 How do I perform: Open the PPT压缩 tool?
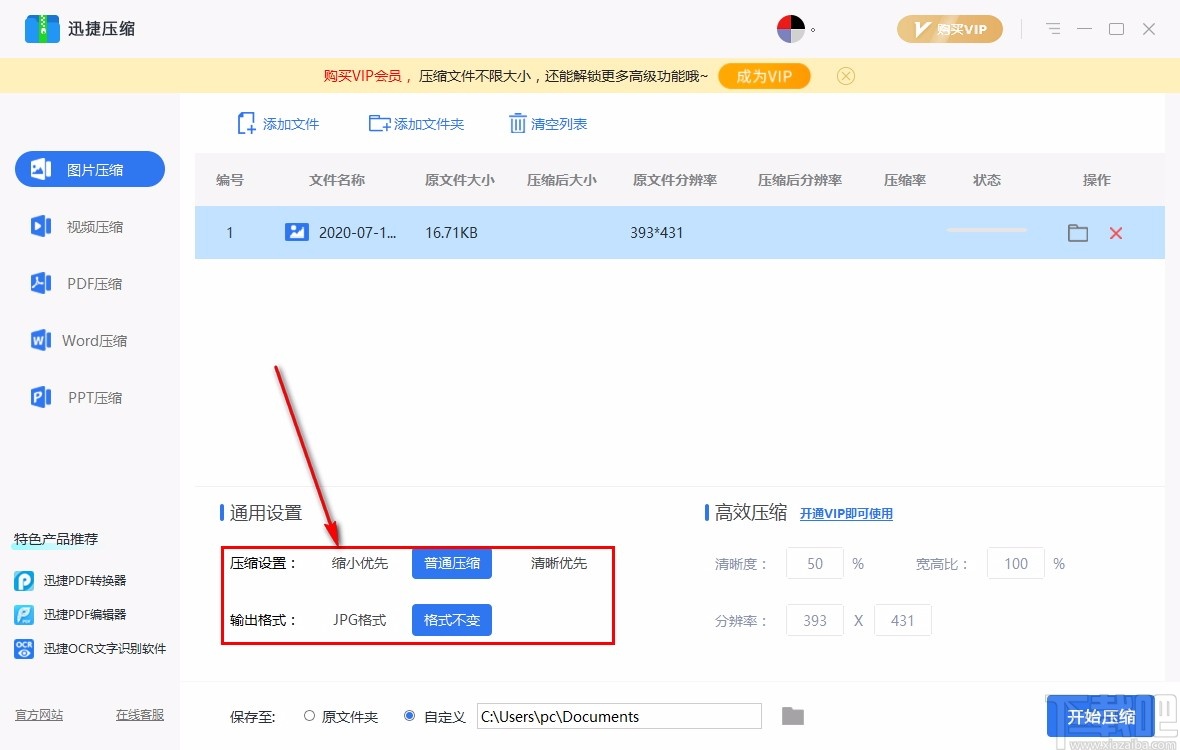point(89,397)
